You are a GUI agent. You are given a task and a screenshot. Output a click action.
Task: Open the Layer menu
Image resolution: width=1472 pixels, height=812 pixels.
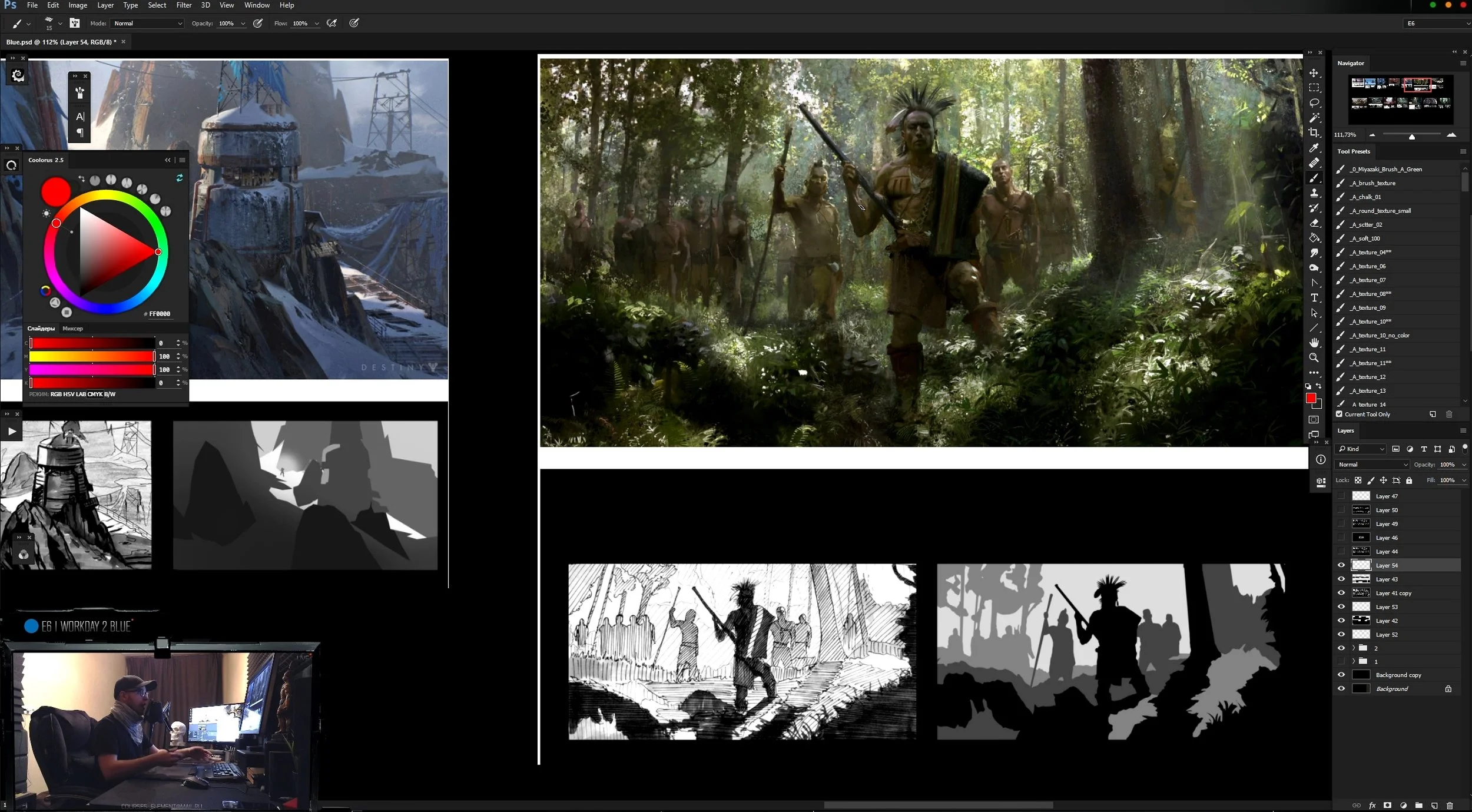[105, 5]
